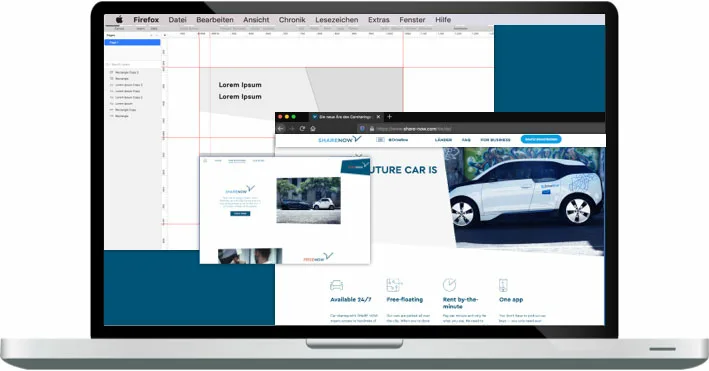Click the phone icon above One app
The image size is (709, 371).
coord(503,285)
